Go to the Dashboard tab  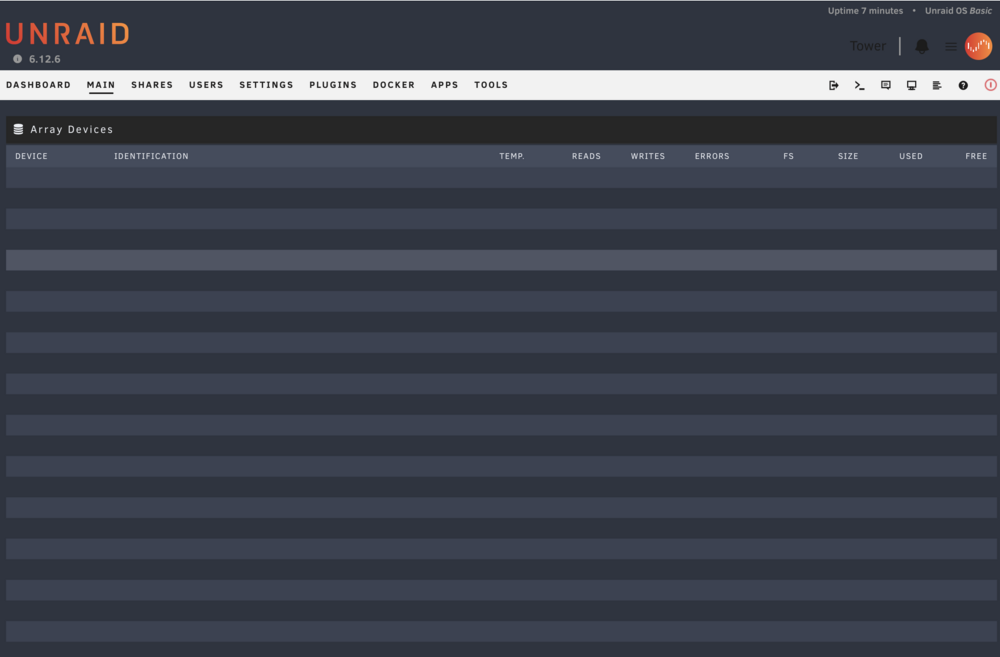tap(38, 85)
